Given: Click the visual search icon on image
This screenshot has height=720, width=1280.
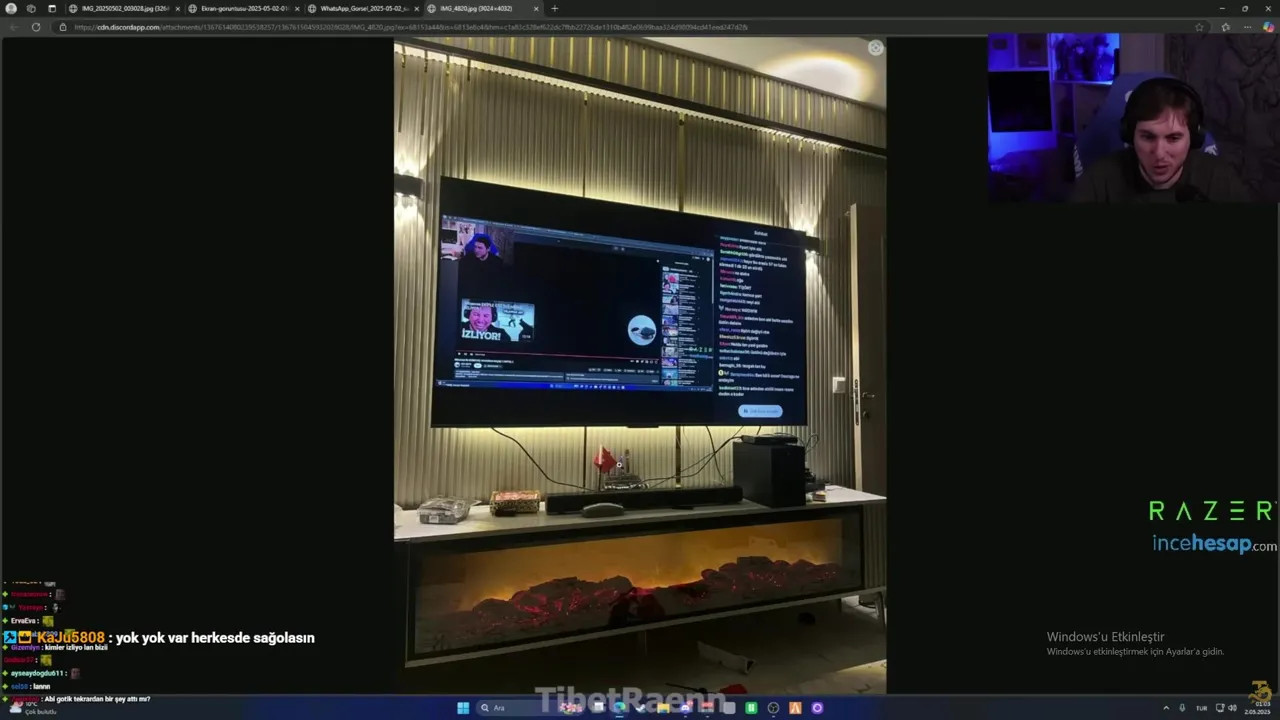Looking at the screenshot, I should click(875, 48).
